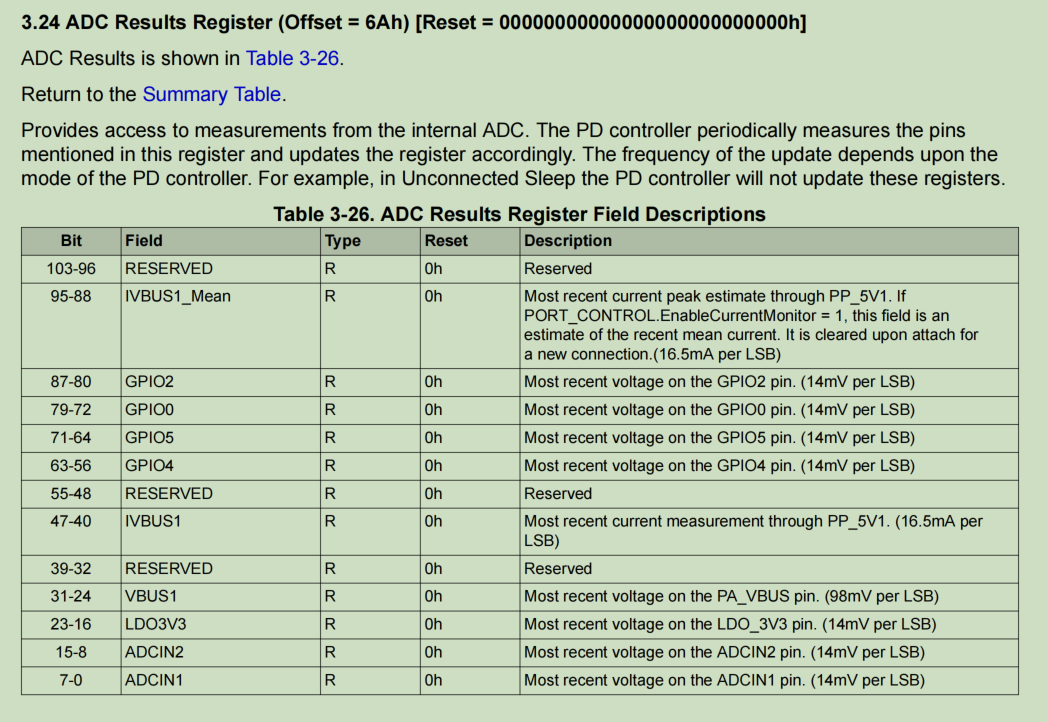Viewport: 1048px width, 722px height.
Task: Select the Bit column header
Action: point(71,241)
